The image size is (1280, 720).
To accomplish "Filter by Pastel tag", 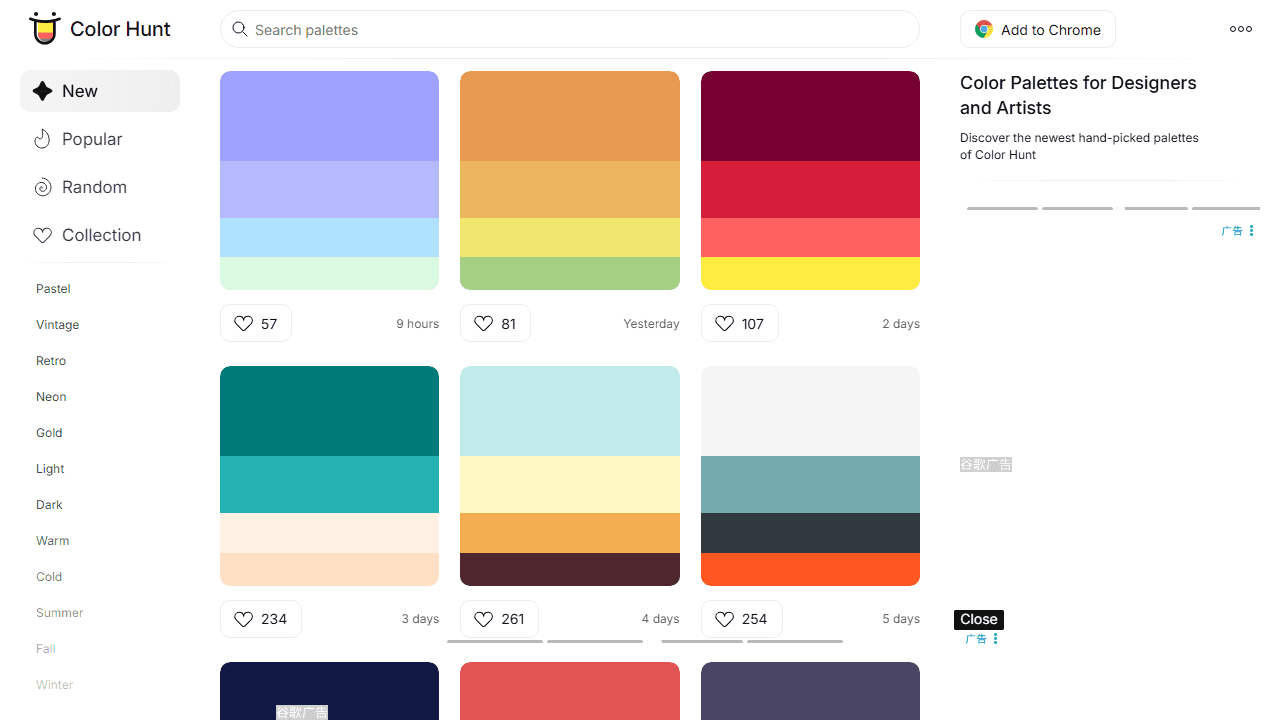I will point(53,289).
